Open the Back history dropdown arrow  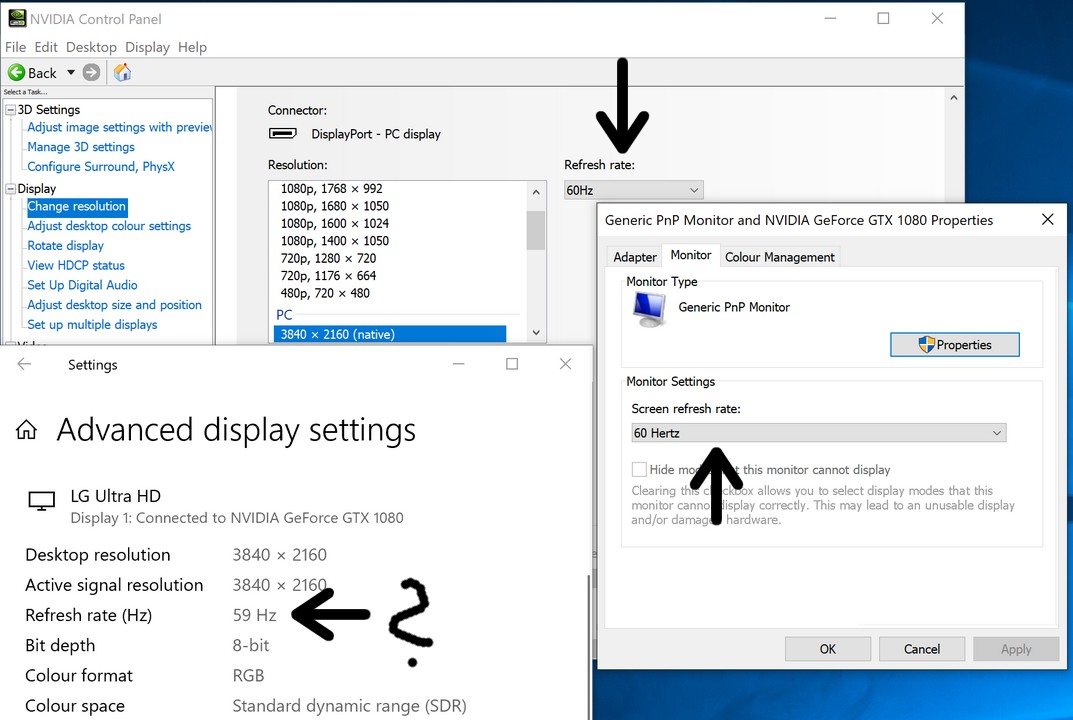point(70,72)
